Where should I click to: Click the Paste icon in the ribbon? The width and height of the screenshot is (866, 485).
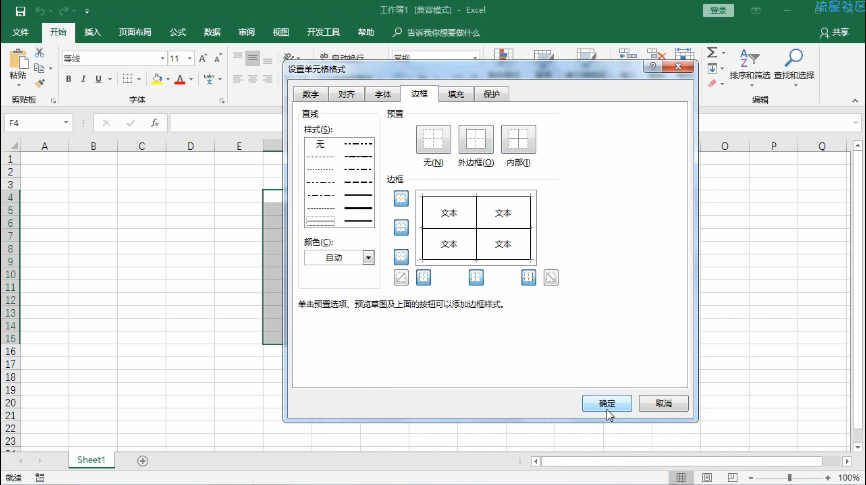(x=18, y=60)
